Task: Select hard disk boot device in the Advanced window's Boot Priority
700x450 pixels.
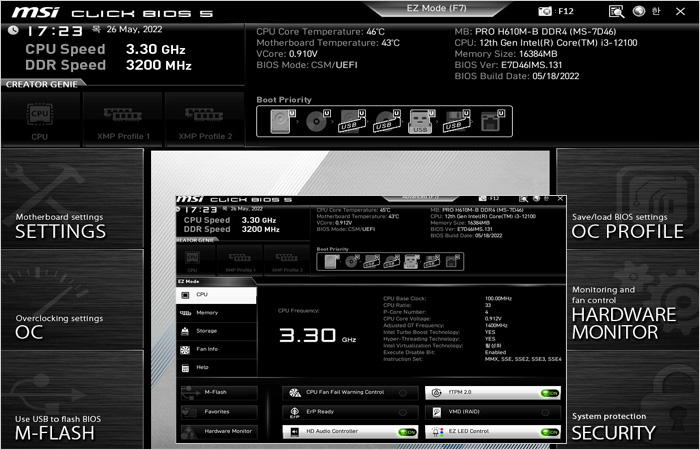Action: pyautogui.click(x=283, y=121)
